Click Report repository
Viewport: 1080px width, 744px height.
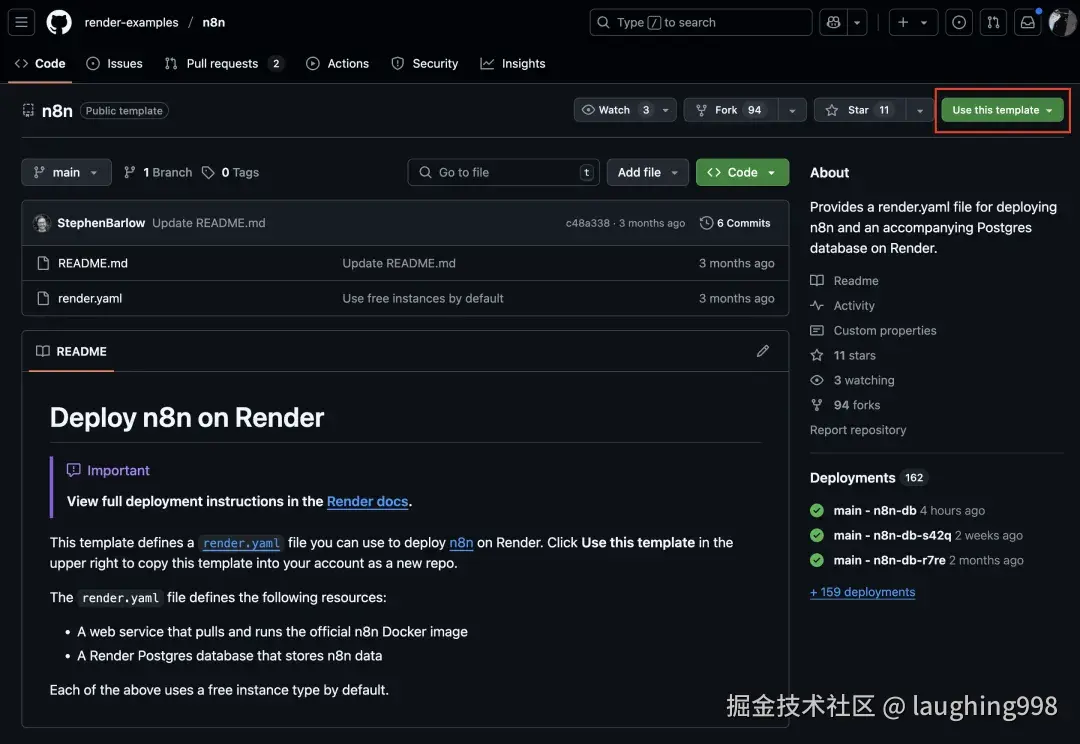pyautogui.click(x=858, y=430)
